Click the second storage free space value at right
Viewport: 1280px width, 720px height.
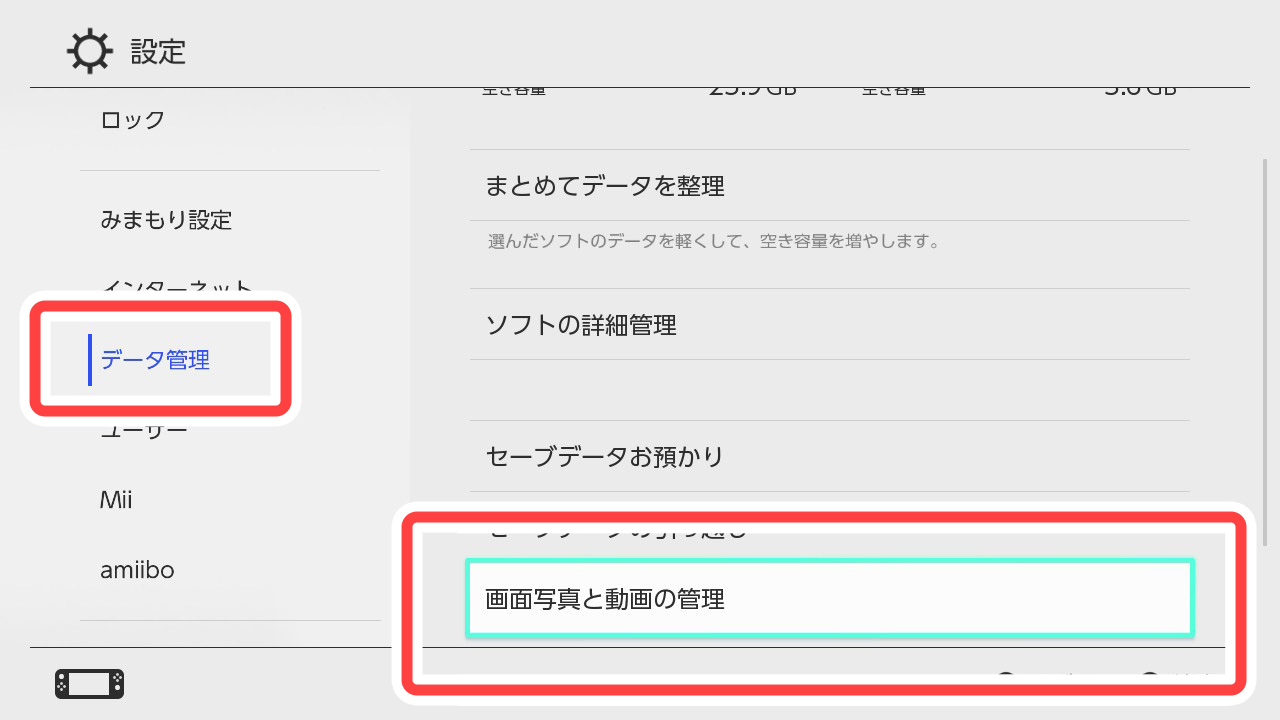pyautogui.click(x=1139, y=91)
